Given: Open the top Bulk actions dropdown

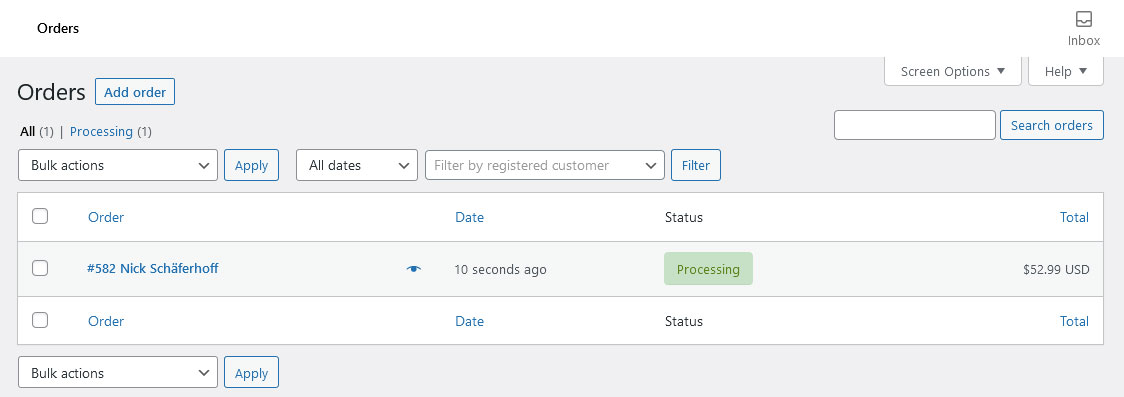Looking at the screenshot, I should pyautogui.click(x=118, y=165).
